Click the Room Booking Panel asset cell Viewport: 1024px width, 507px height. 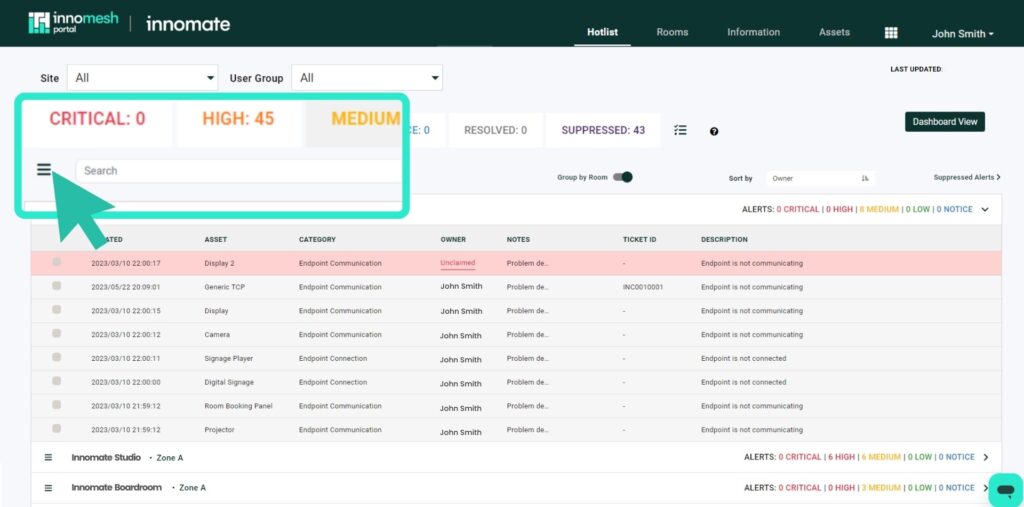coord(238,406)
